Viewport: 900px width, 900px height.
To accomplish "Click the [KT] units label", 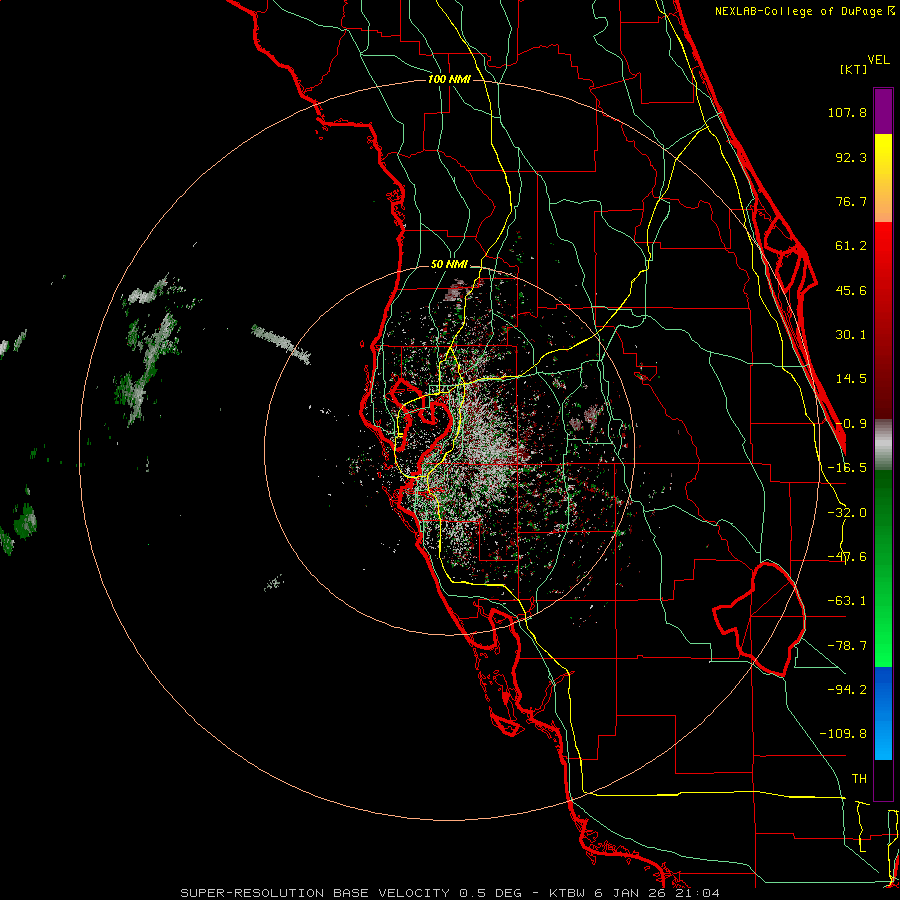I will pyautogui.click(x=854, y=69).
